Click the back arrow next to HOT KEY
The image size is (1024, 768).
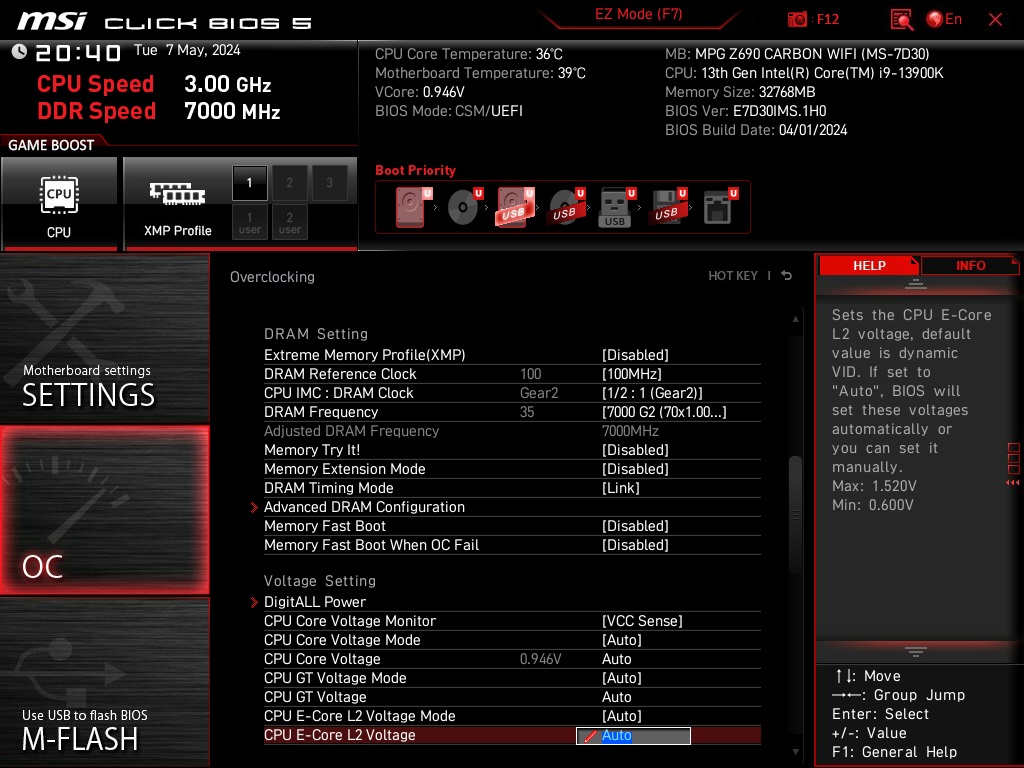pyautogui.click(x=787, y=276)
